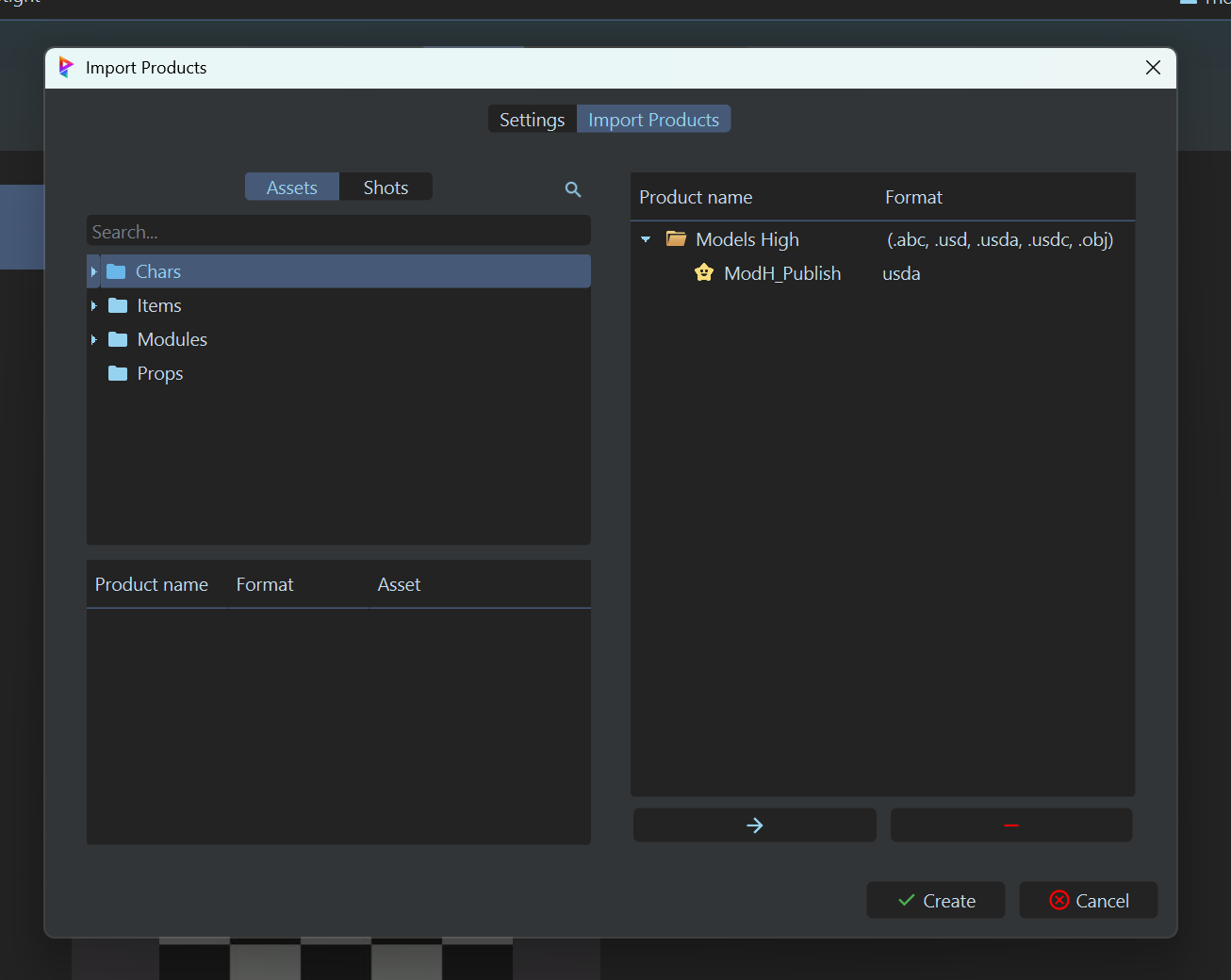Click the search magnifier icon

click(572, 189)
